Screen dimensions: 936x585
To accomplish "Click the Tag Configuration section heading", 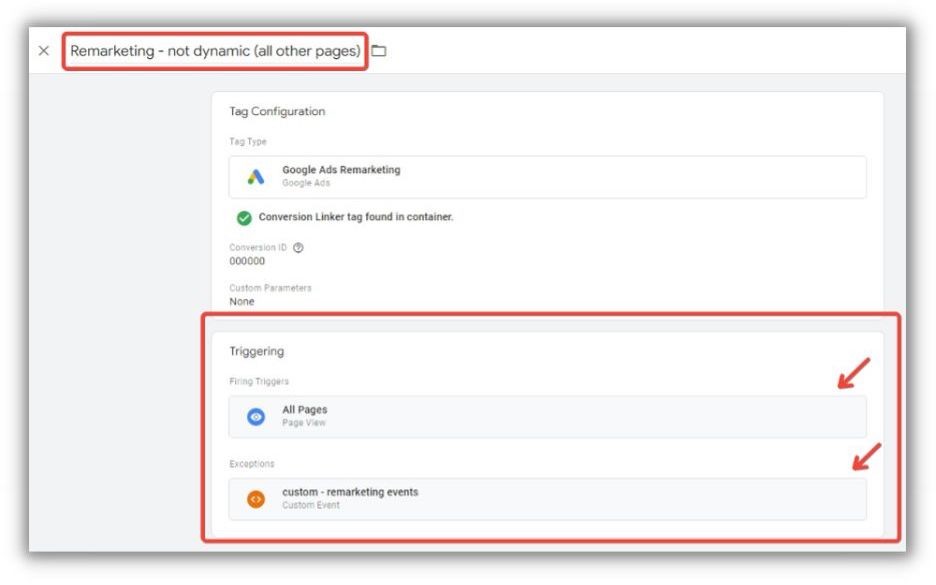I will click(x=277, y=112).
